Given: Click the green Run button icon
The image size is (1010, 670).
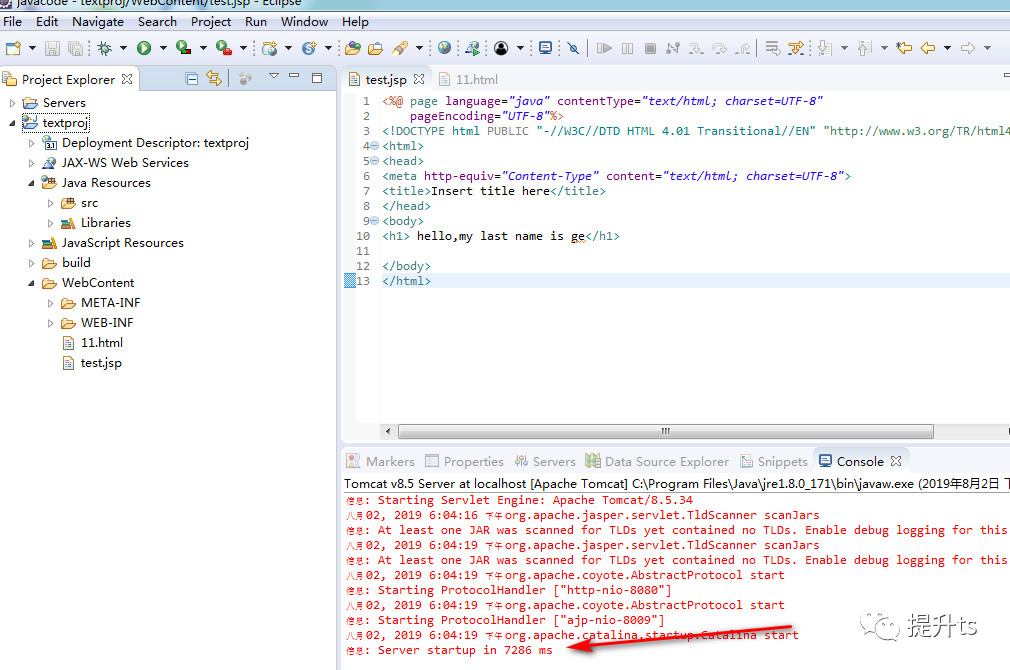Looking at the screenshot, I should (x=144, y=48).
